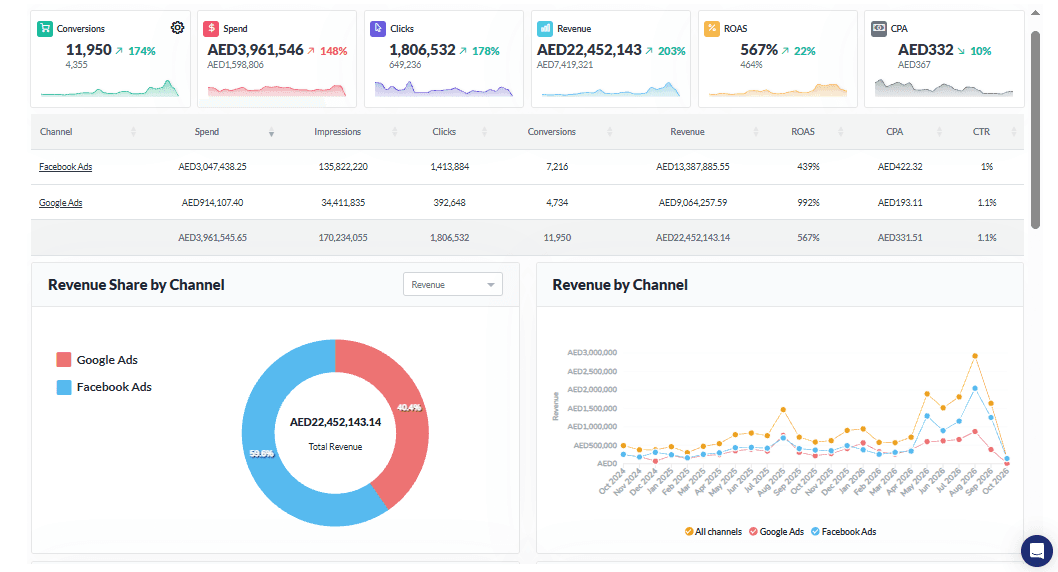Click the Clicks cursor icon
This screenshot has height=572, width=1058.
coord(378,28)
